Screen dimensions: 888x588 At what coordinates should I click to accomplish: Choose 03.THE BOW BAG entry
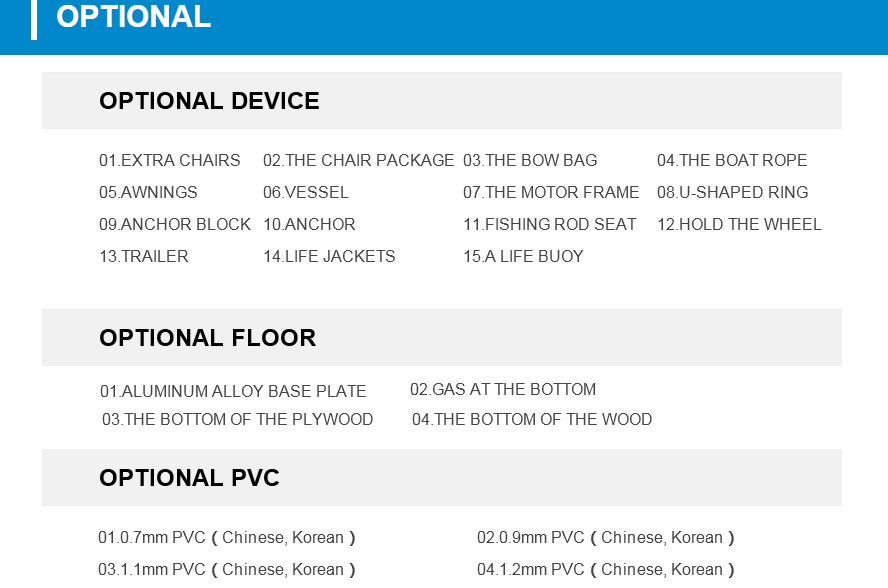[530, 160]
